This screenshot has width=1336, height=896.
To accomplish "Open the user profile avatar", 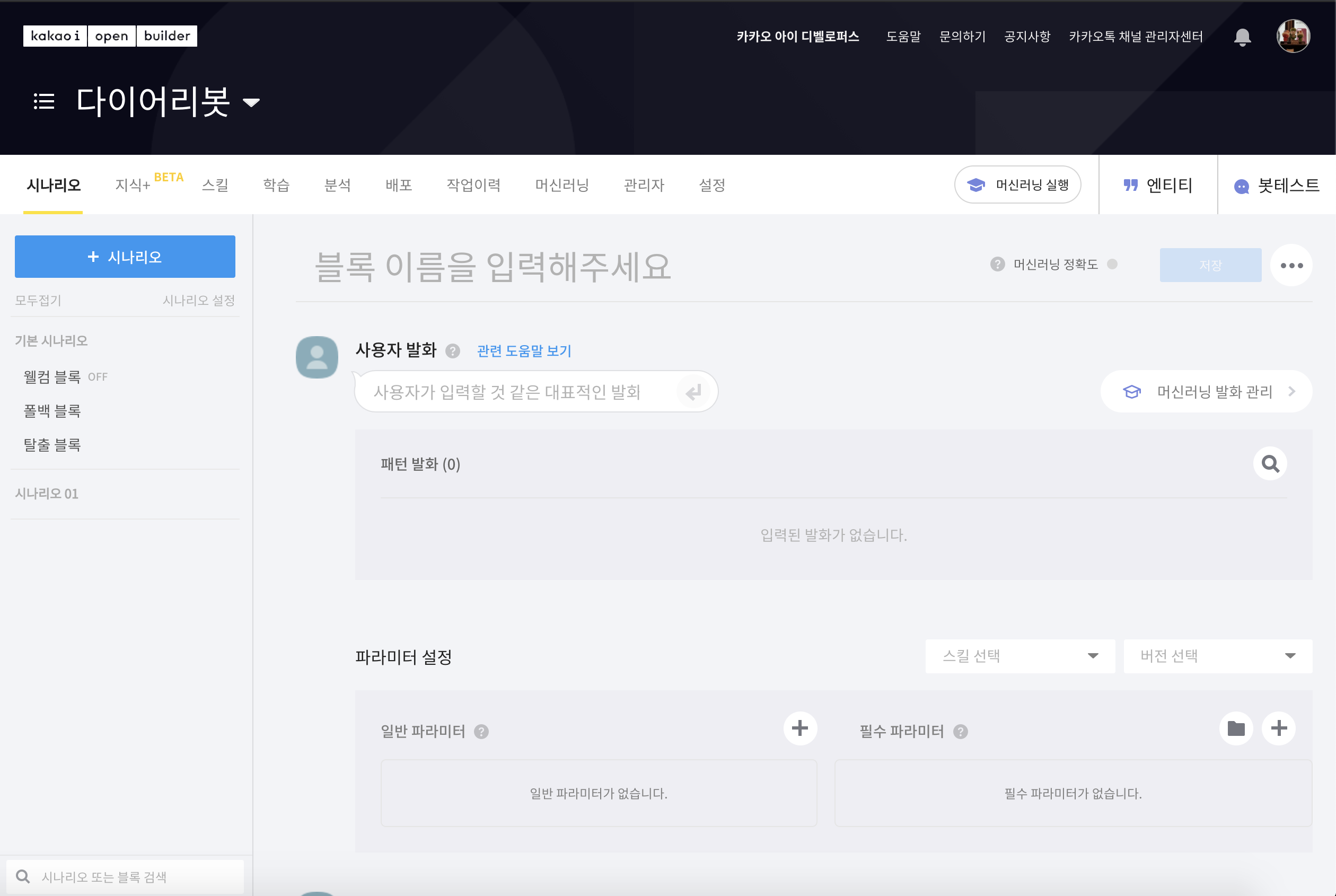I will pos(1293,36).
